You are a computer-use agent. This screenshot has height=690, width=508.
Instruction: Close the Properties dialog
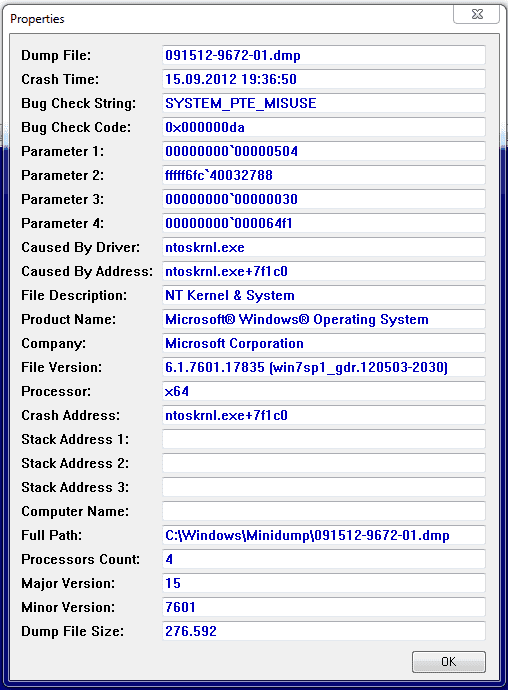[477, 15]
